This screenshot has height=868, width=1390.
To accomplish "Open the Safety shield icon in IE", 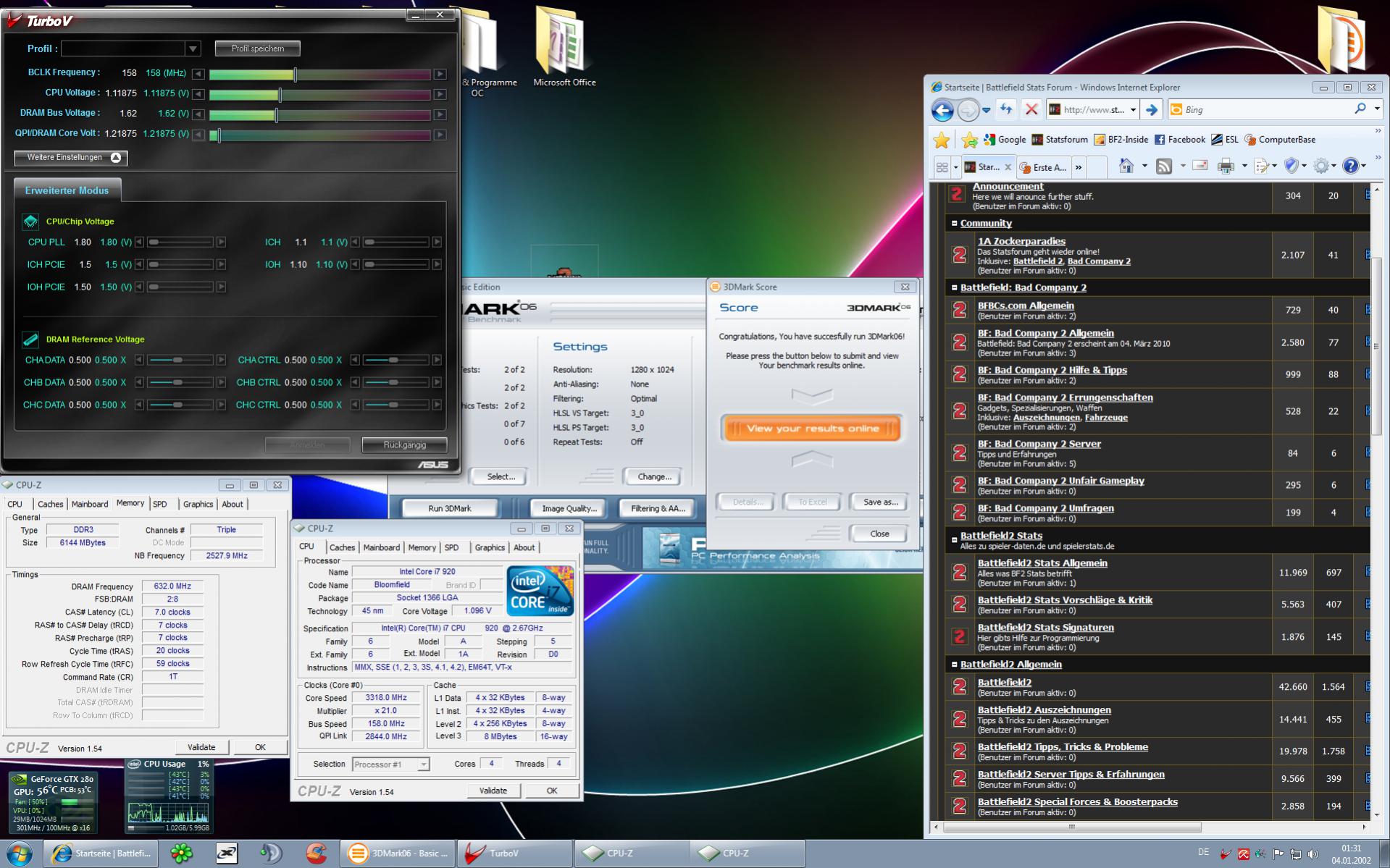I will click(x=1291, y=167).
